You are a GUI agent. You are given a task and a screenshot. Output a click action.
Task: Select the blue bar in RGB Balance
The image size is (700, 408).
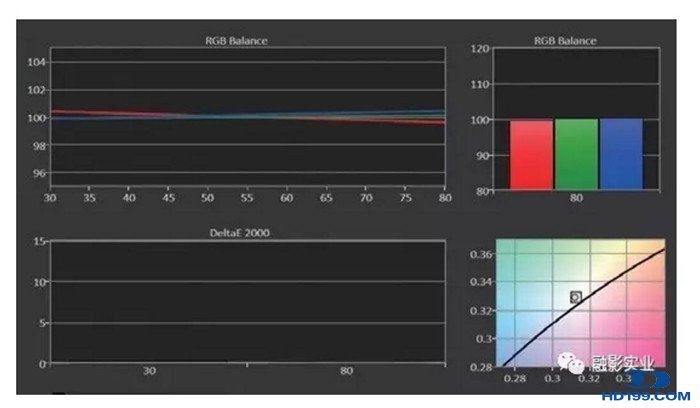pyautogui.click(x=620, y=154)
